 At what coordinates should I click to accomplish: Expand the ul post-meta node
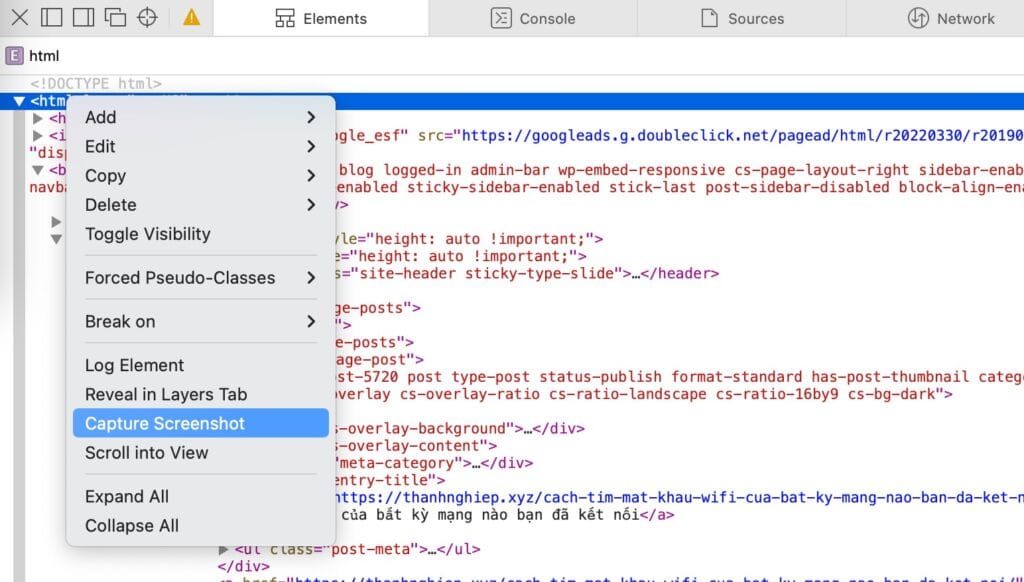[223, 549]
